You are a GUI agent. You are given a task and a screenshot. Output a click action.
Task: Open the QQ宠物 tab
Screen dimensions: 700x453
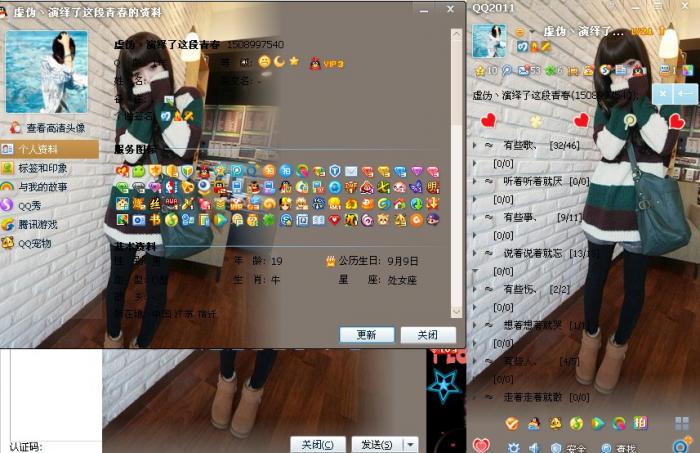(50, 243)
